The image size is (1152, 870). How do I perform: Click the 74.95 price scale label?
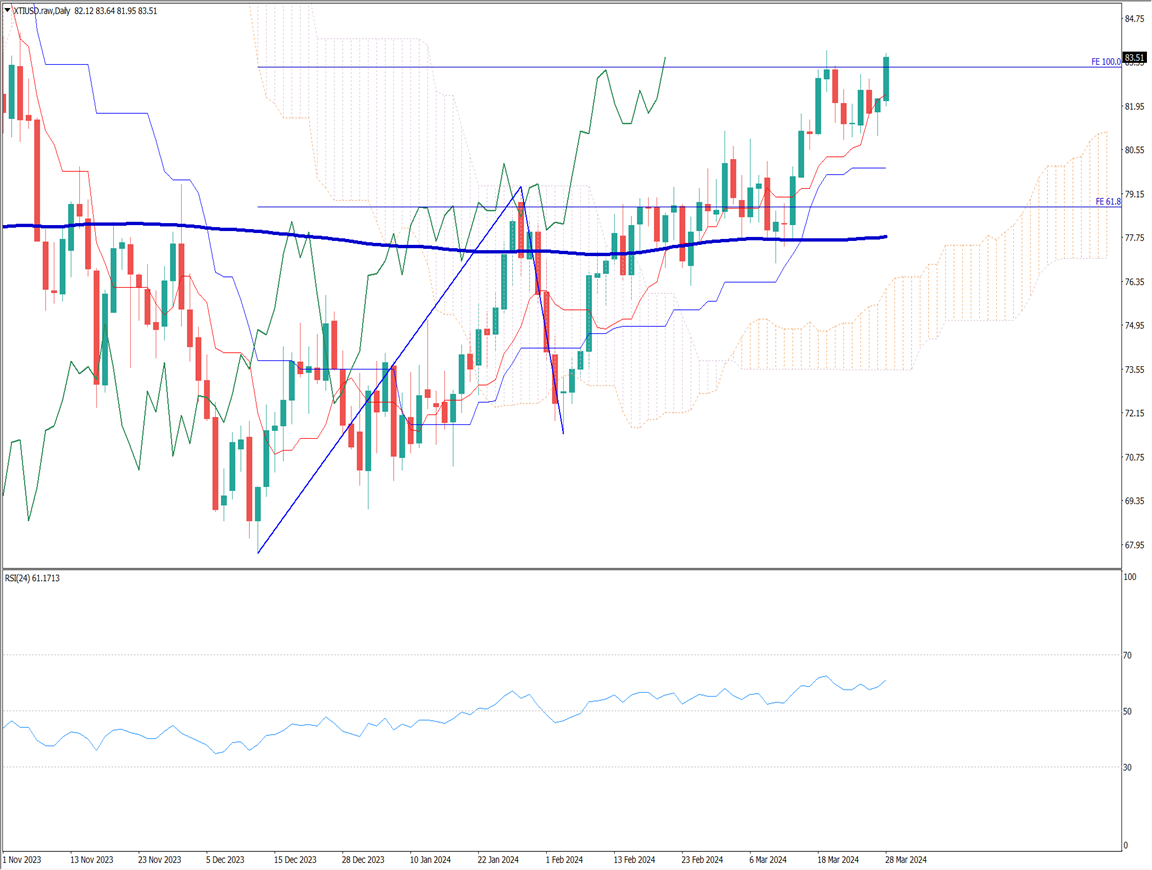tap(1134, 326)
